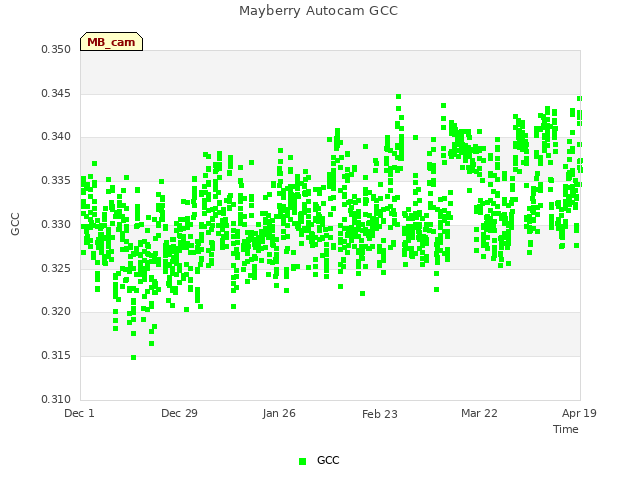Viewport: 640px width, 480px height.
Task: Click the 0.345 y-axis label
Action: [56, 93]
